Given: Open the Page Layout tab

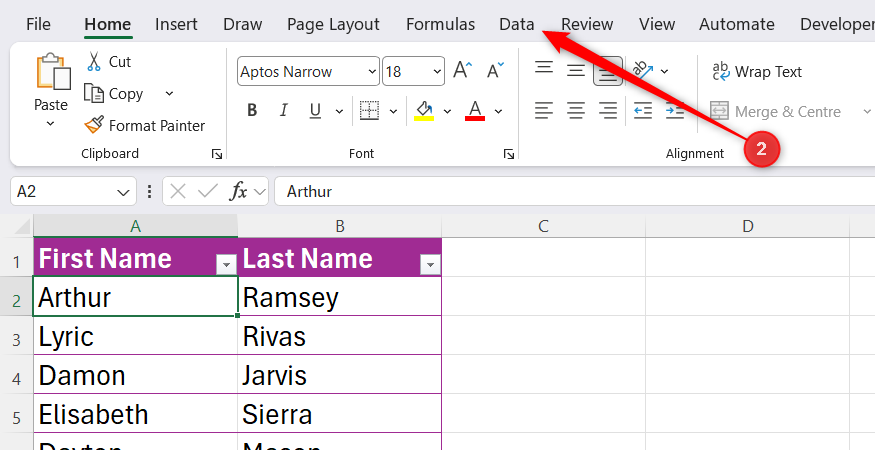Looking at the screenshot, I should [x=333, y=24].
